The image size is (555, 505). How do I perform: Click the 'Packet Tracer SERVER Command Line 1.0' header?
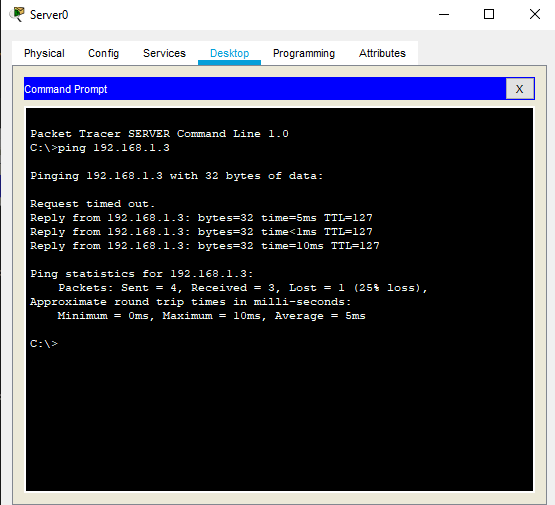pos(159,133)
